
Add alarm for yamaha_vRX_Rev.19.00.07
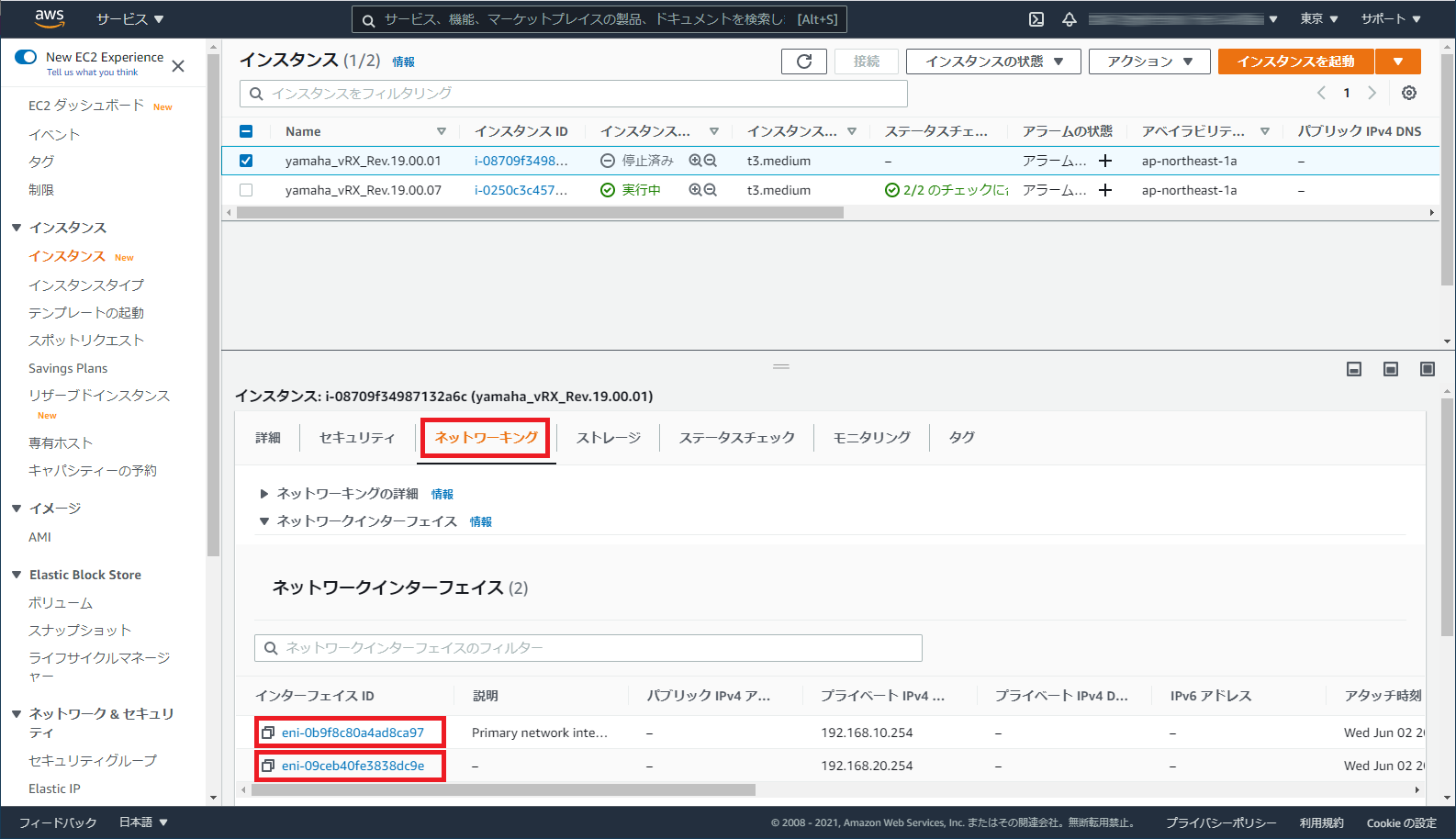(x=1105, y=190)
